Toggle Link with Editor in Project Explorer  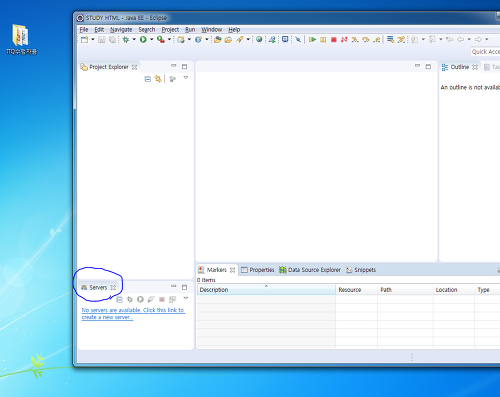pos(158,79)
